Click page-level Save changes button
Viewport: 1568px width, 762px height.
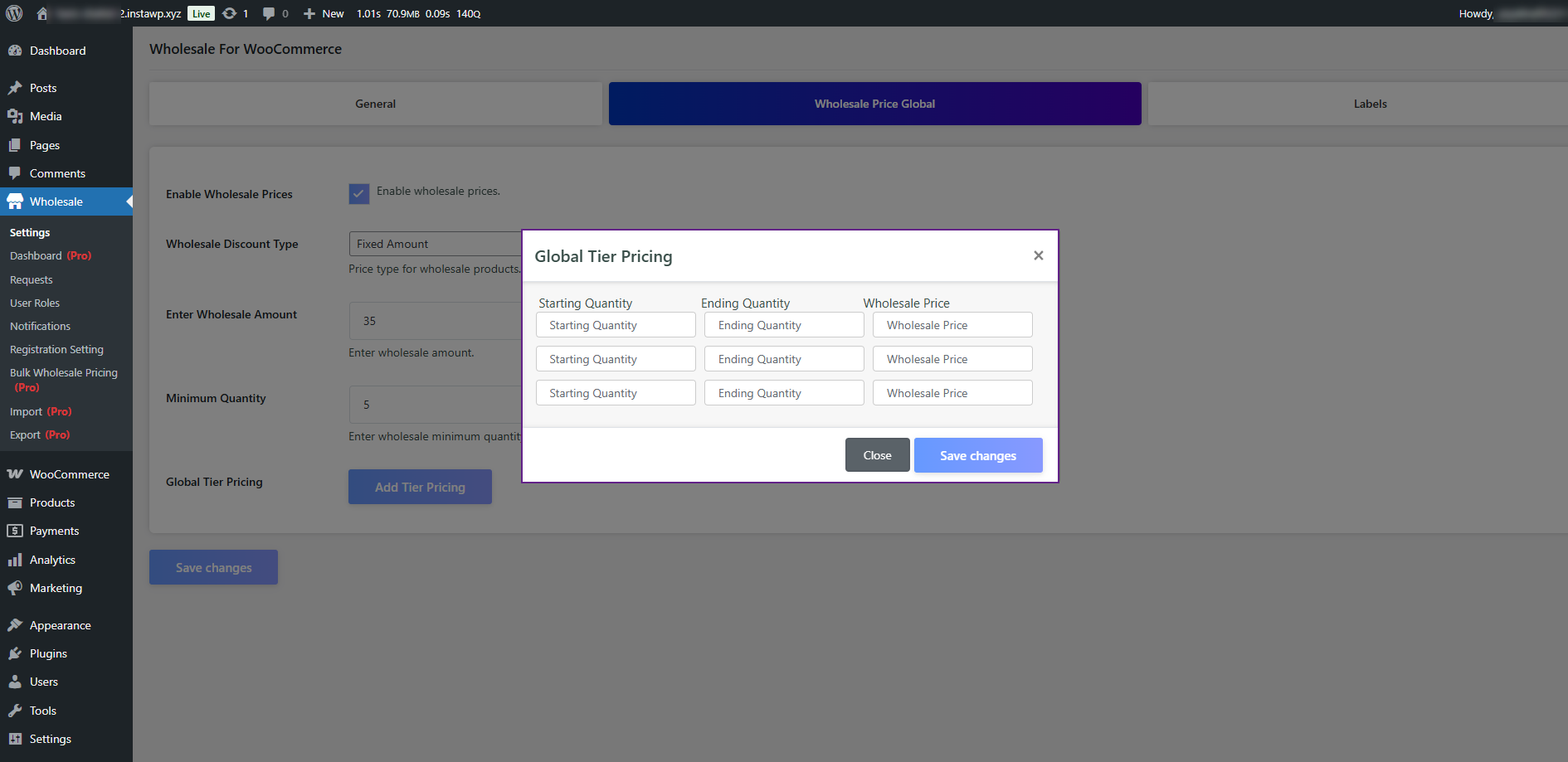(213, 567)
